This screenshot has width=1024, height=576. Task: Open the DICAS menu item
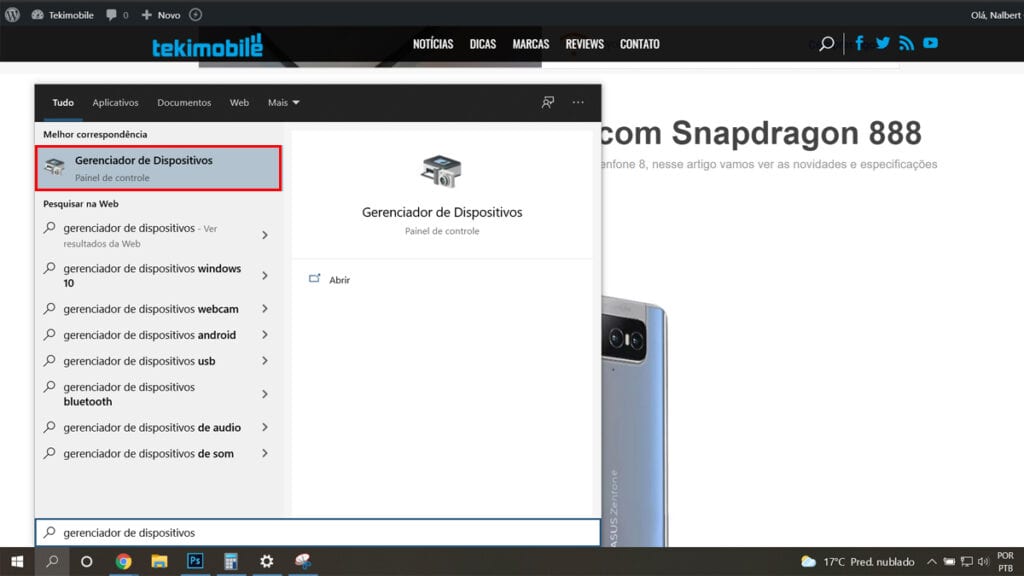(483, 44)
